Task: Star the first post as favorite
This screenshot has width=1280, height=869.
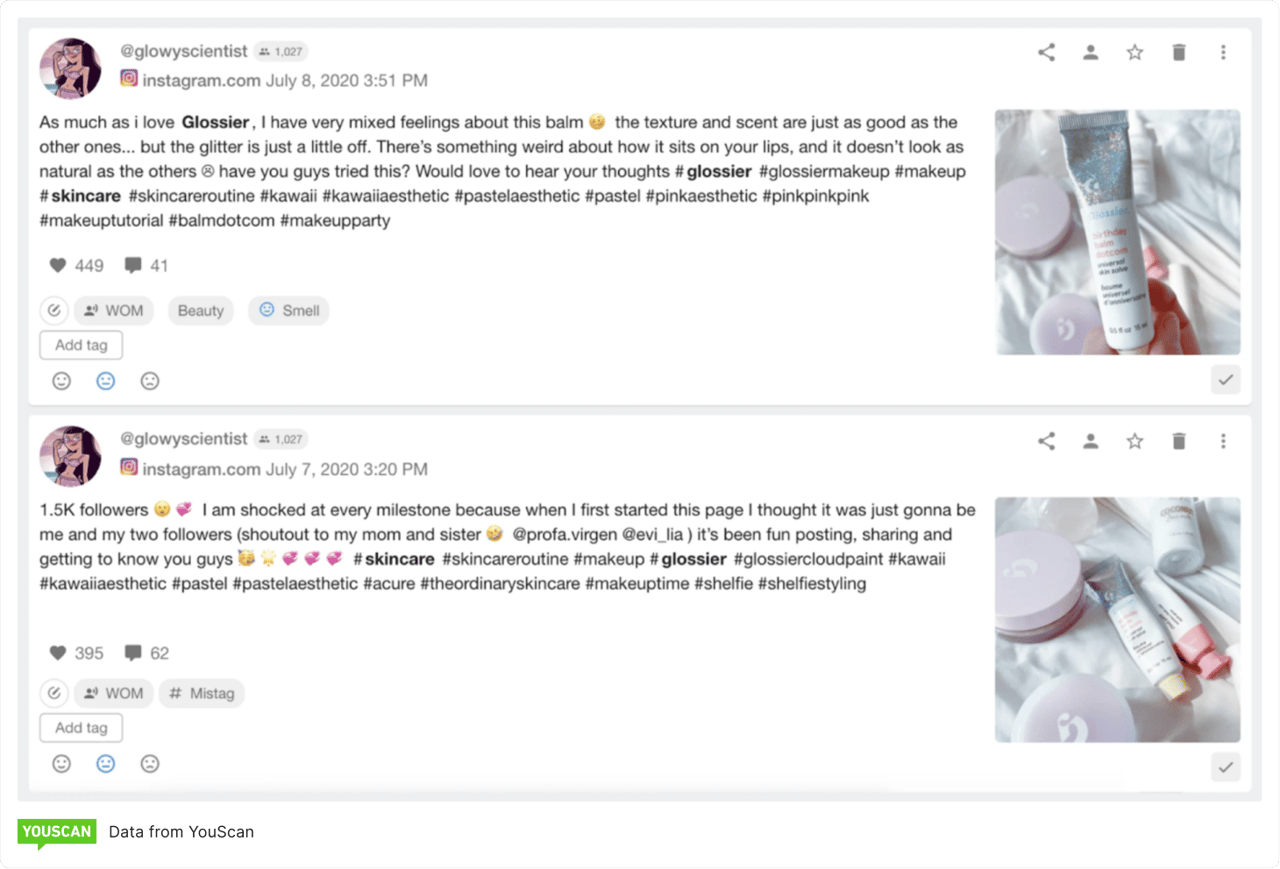Action: (1135, 53)
